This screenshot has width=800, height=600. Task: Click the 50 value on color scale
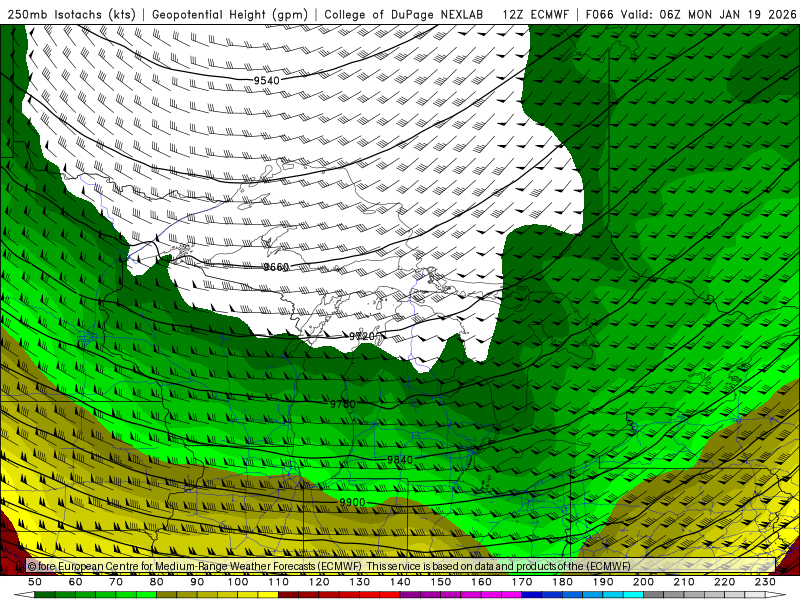[x=35, y=582]
